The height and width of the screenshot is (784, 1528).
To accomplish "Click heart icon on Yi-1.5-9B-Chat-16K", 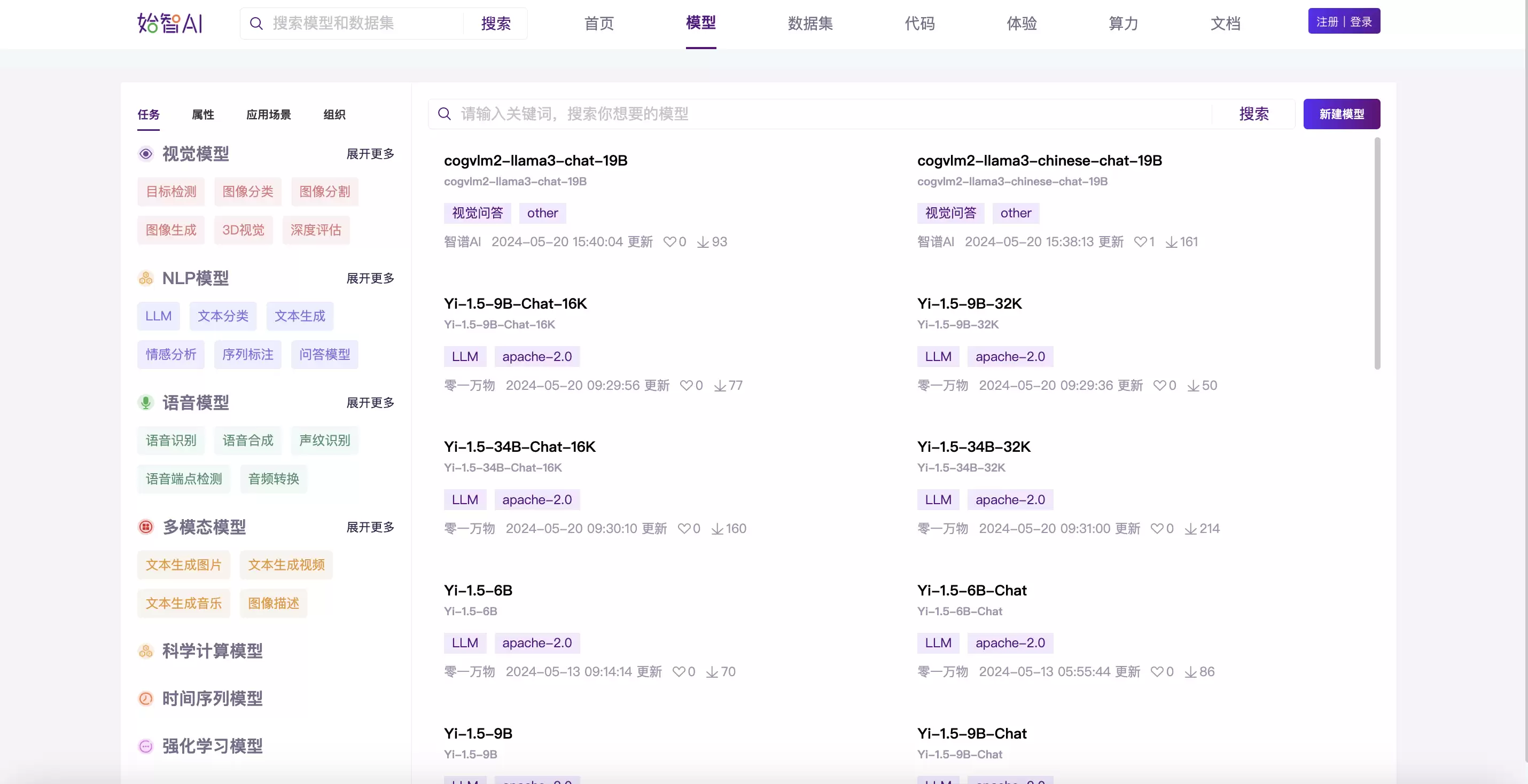I will coord(687,386).
